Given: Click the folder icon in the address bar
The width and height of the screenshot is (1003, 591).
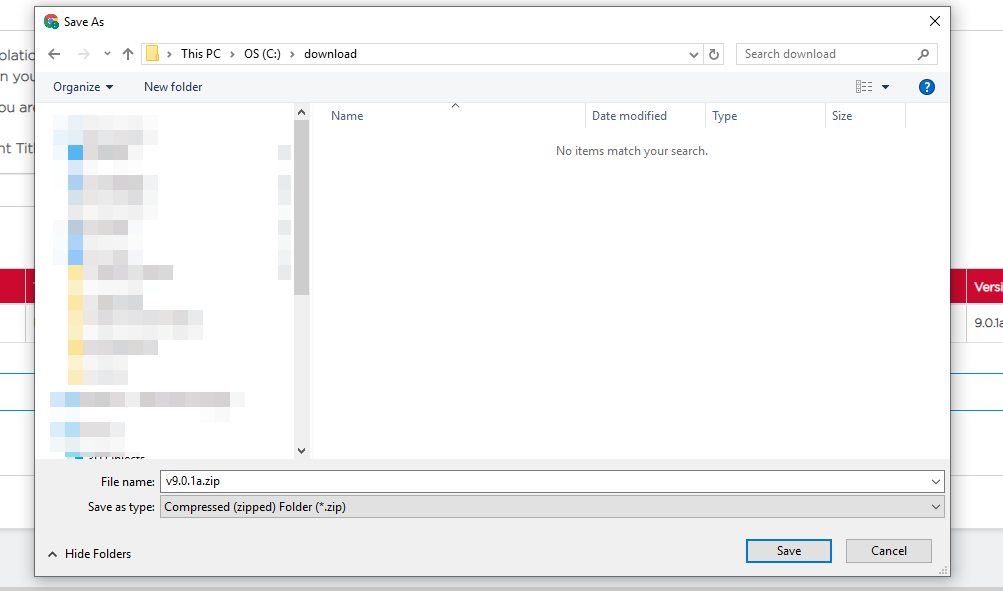Looking at the screenshot, I should pos(152,53).
